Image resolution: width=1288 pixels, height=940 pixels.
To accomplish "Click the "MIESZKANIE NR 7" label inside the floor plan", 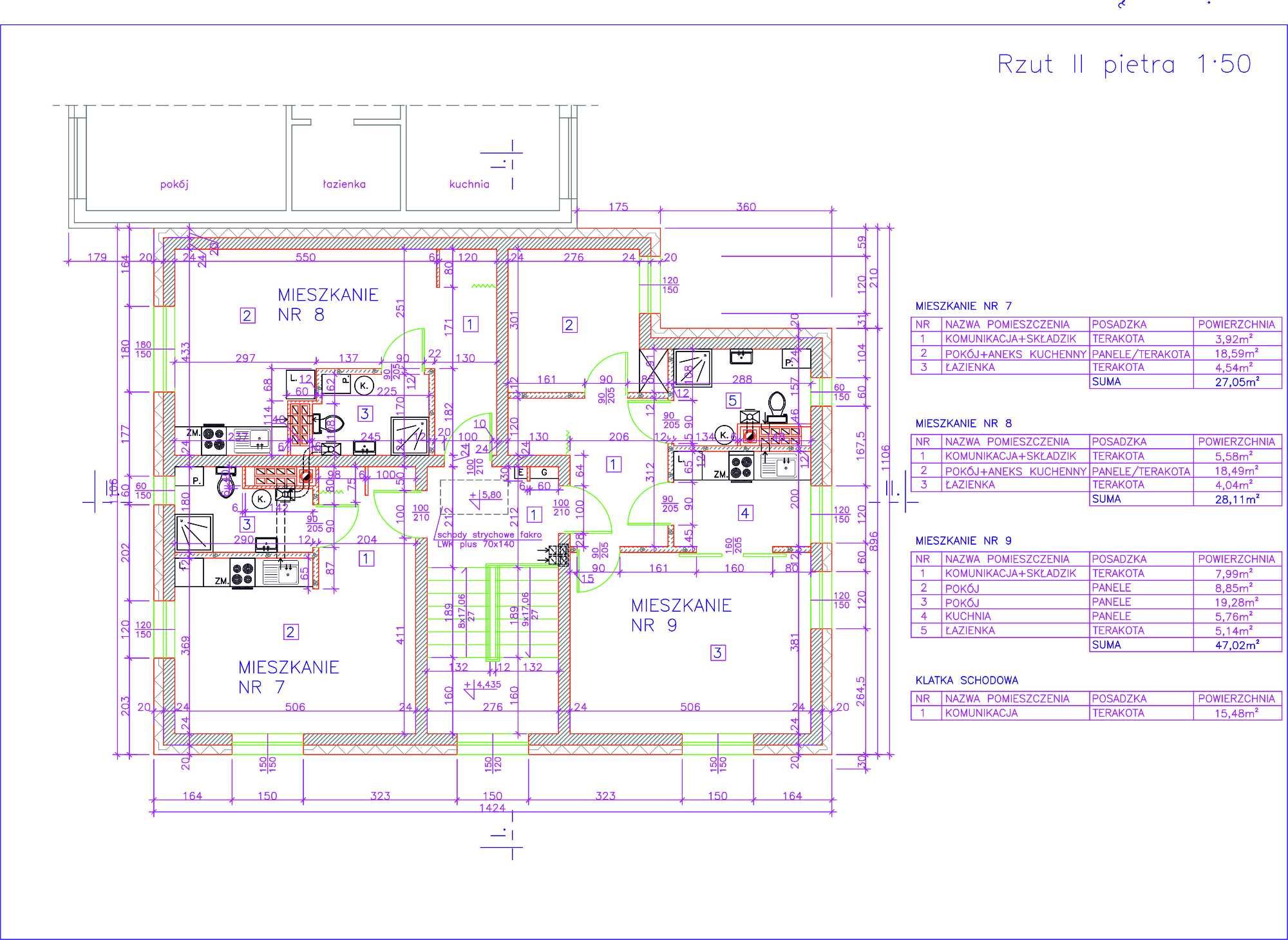I will click(x=289, y=677).
